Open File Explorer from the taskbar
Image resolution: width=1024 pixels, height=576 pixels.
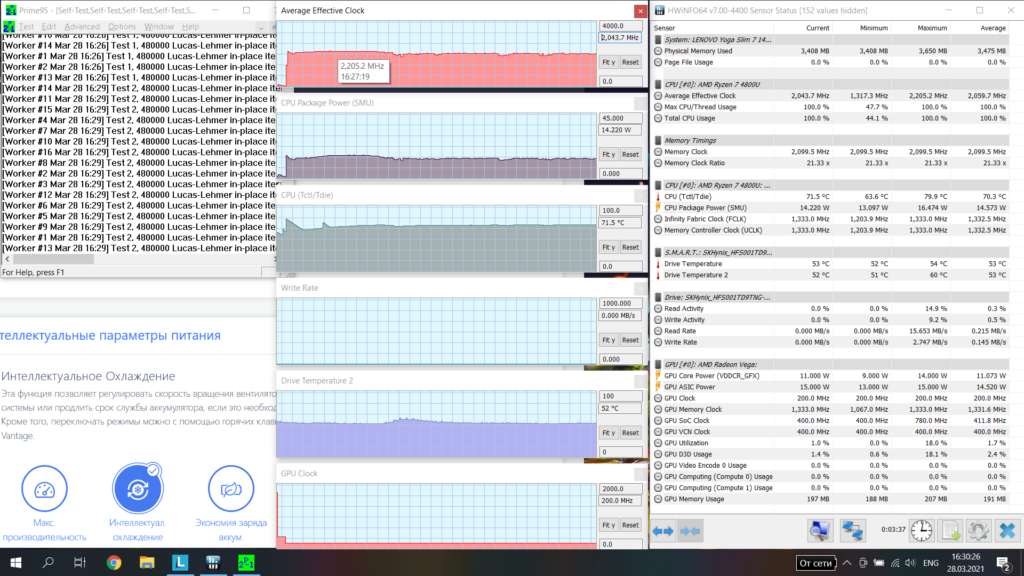click(147, 562)
